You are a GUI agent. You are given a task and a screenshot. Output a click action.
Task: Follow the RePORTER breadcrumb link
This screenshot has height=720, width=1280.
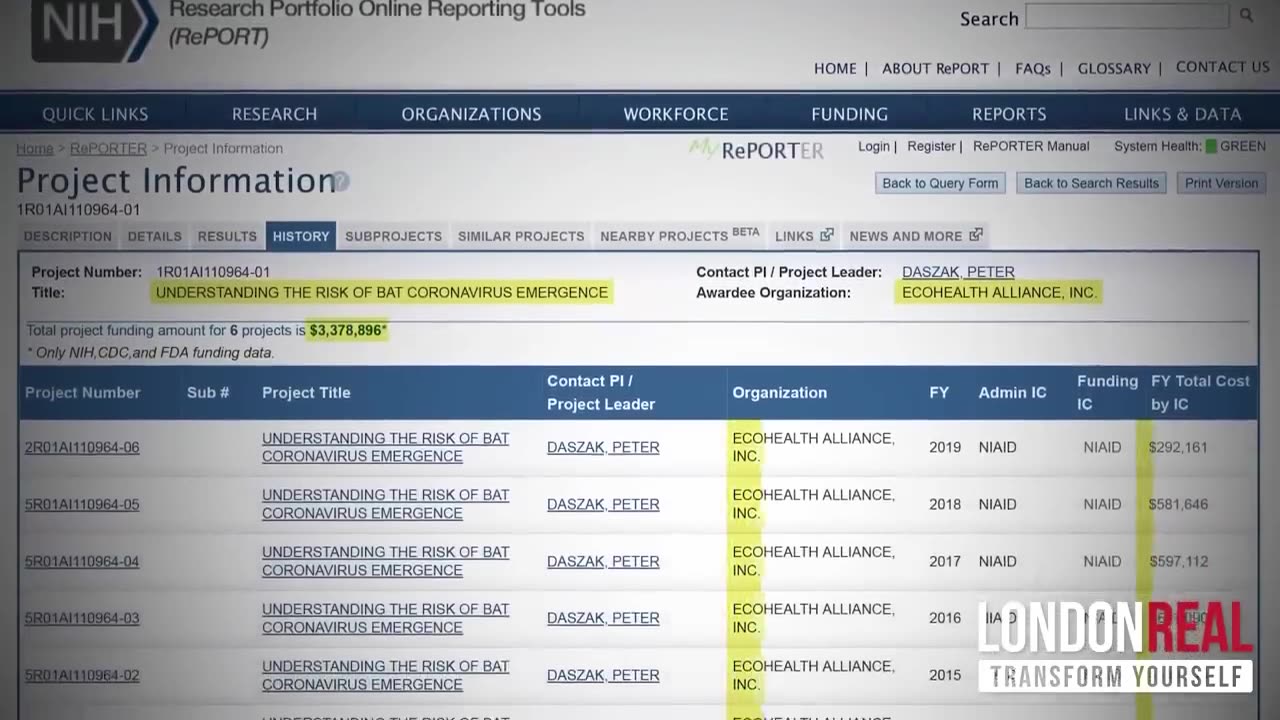click(x=108, y=148)
